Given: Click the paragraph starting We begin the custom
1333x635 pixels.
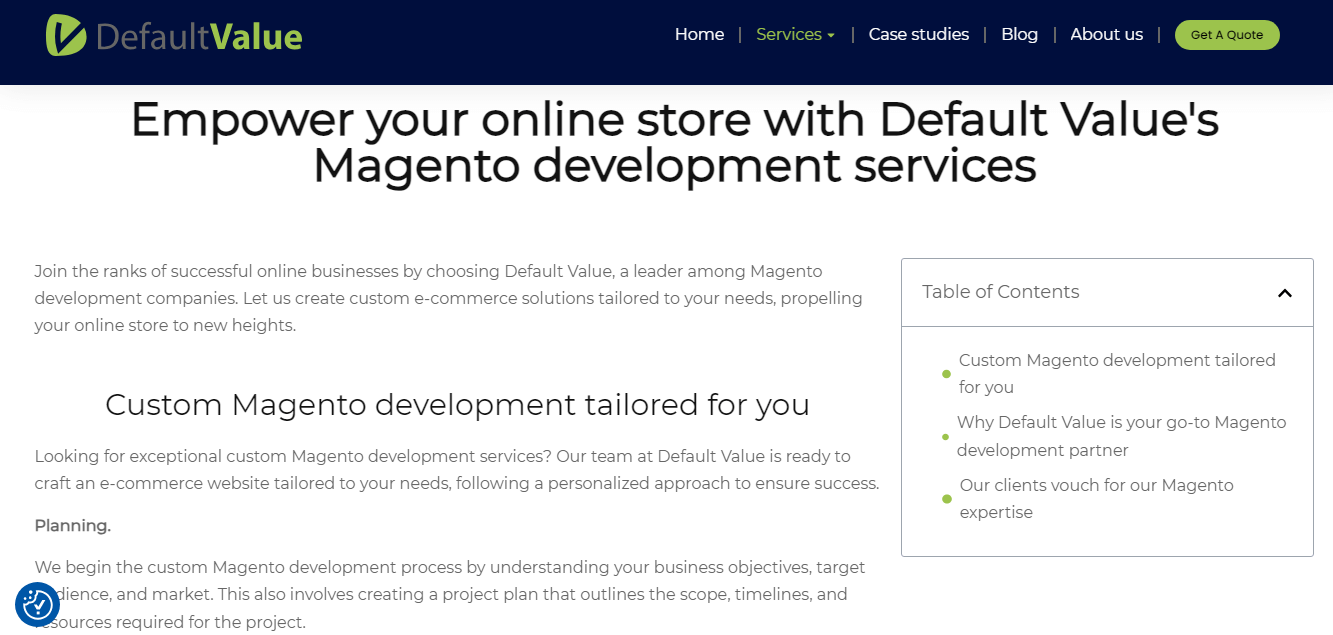Looking at the screenshot, I should (450, 594).
